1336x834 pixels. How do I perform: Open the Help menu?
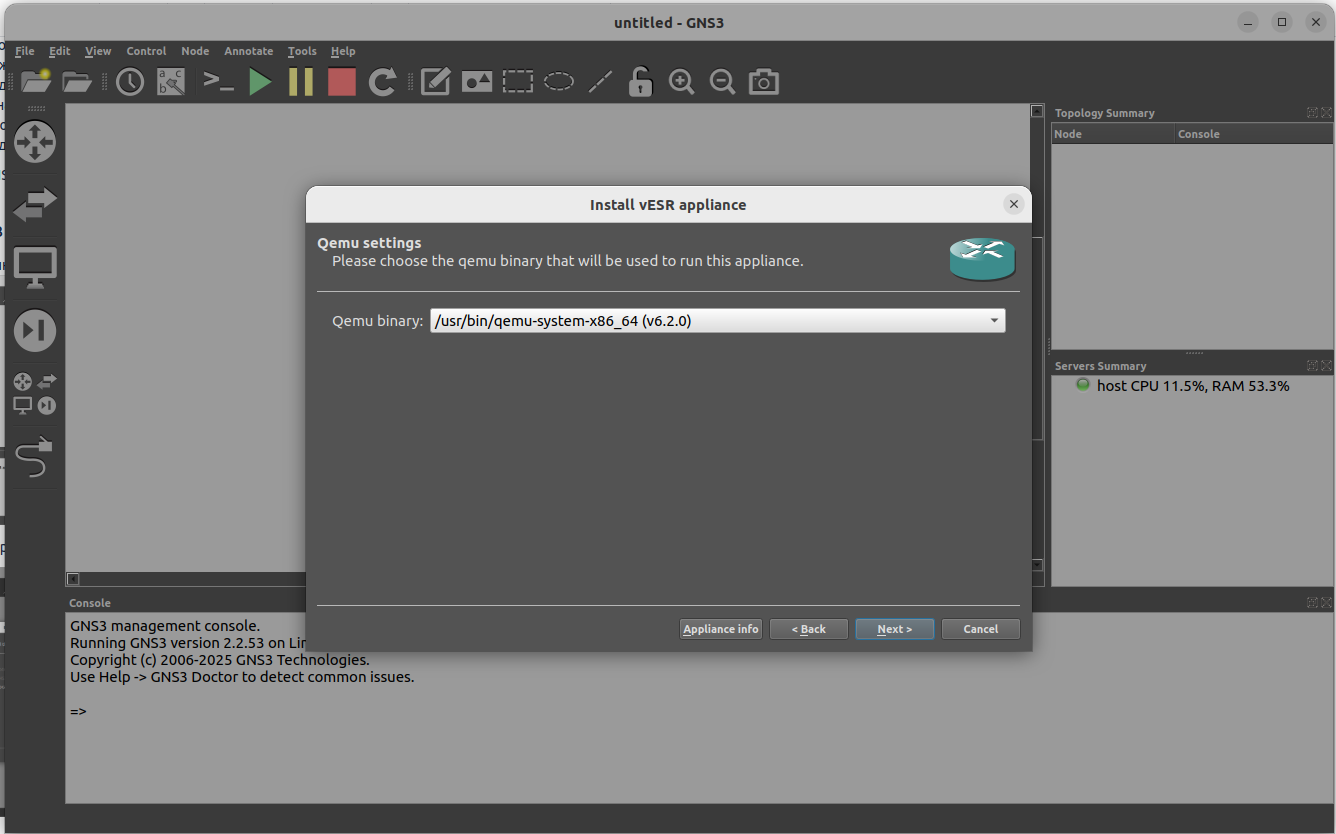pos(343,51)
